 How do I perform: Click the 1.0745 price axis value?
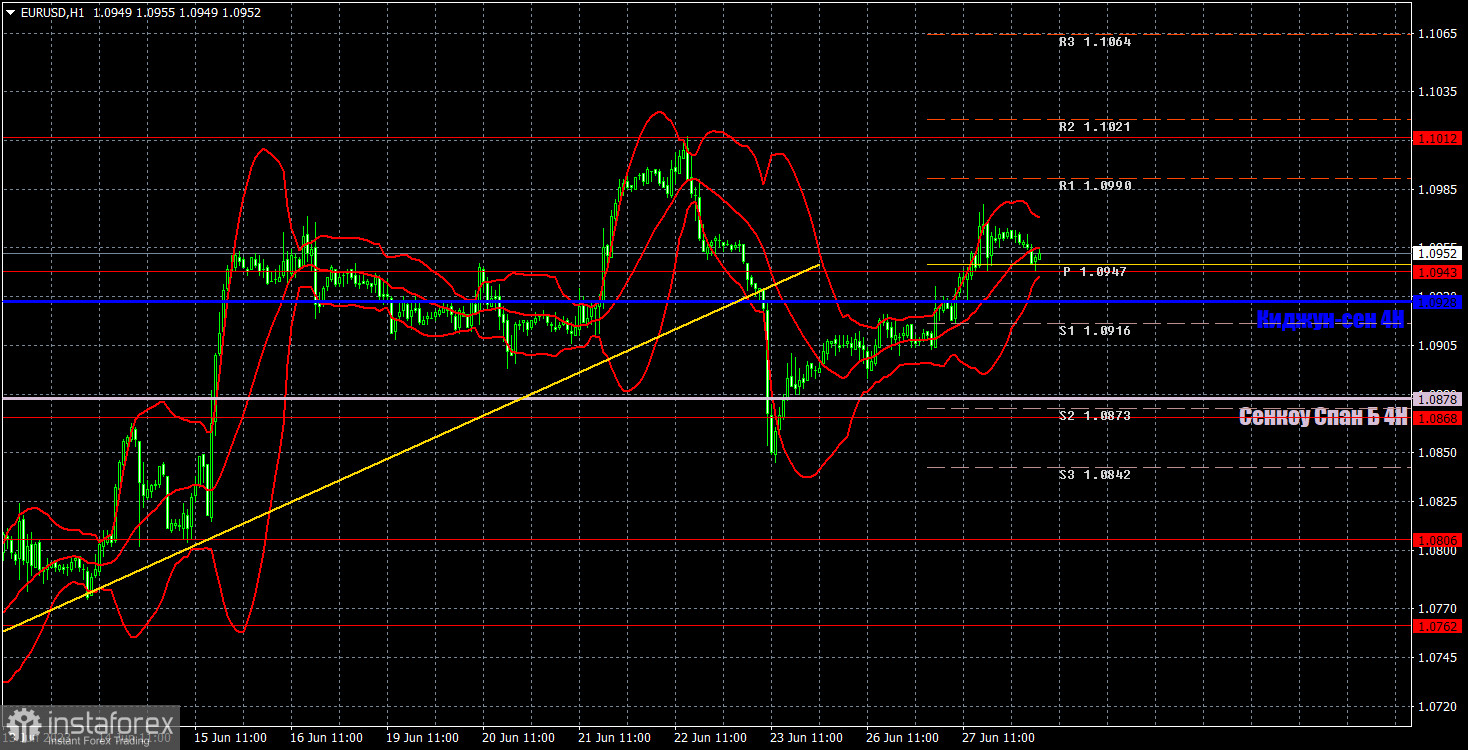[1436, 657]
